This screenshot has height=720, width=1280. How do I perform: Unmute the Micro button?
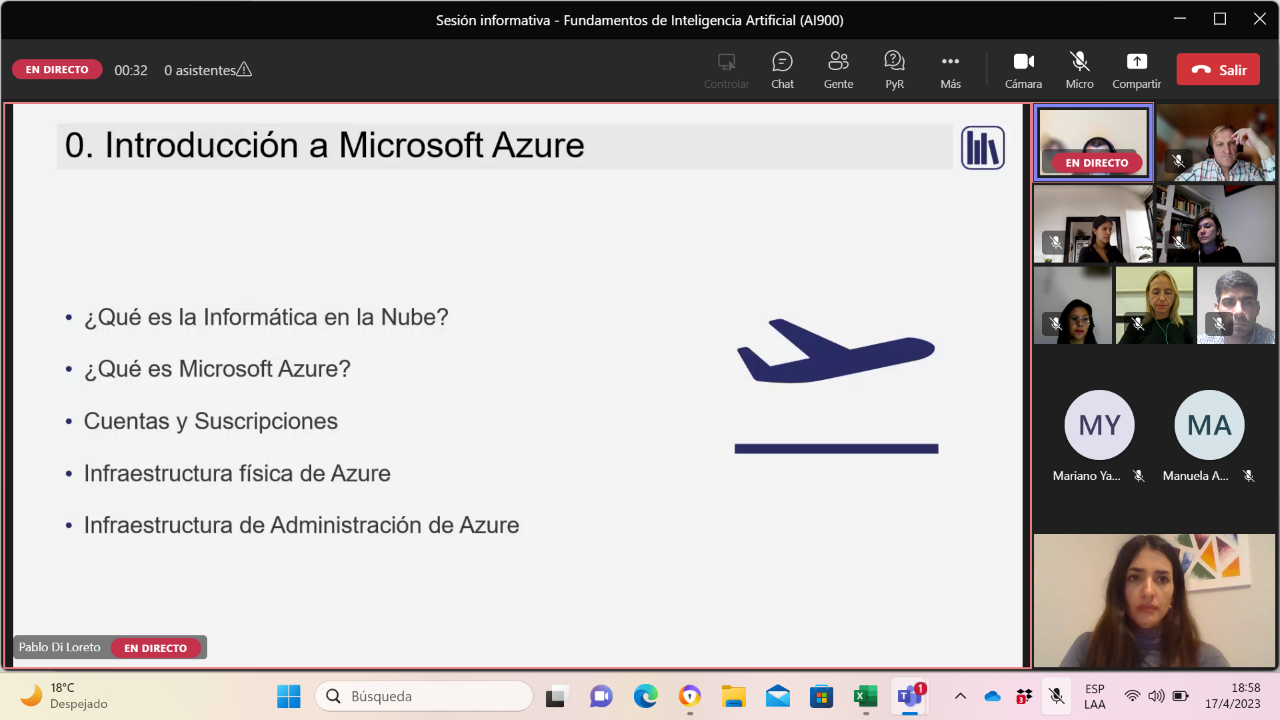pos(1079,70)
